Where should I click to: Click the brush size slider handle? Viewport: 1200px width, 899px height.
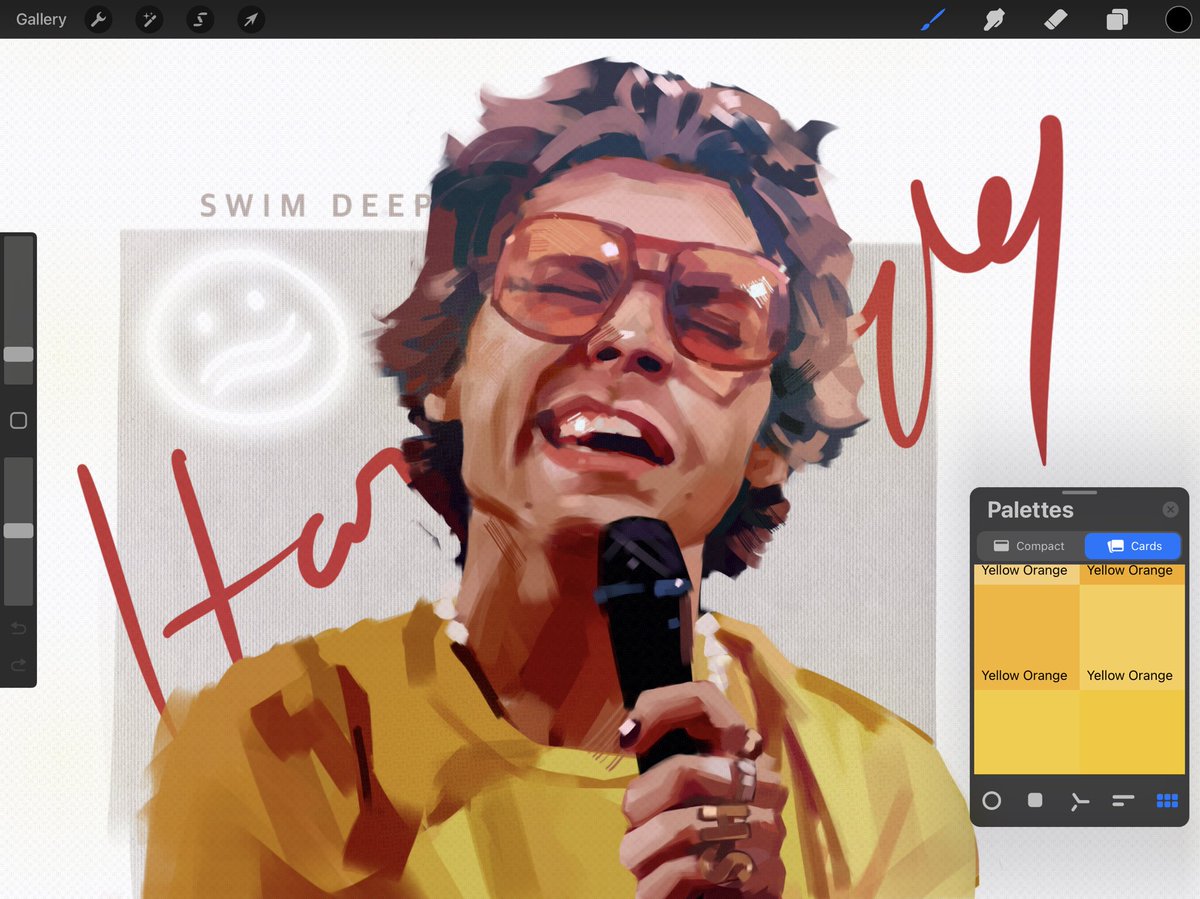[x=18, y=354]
